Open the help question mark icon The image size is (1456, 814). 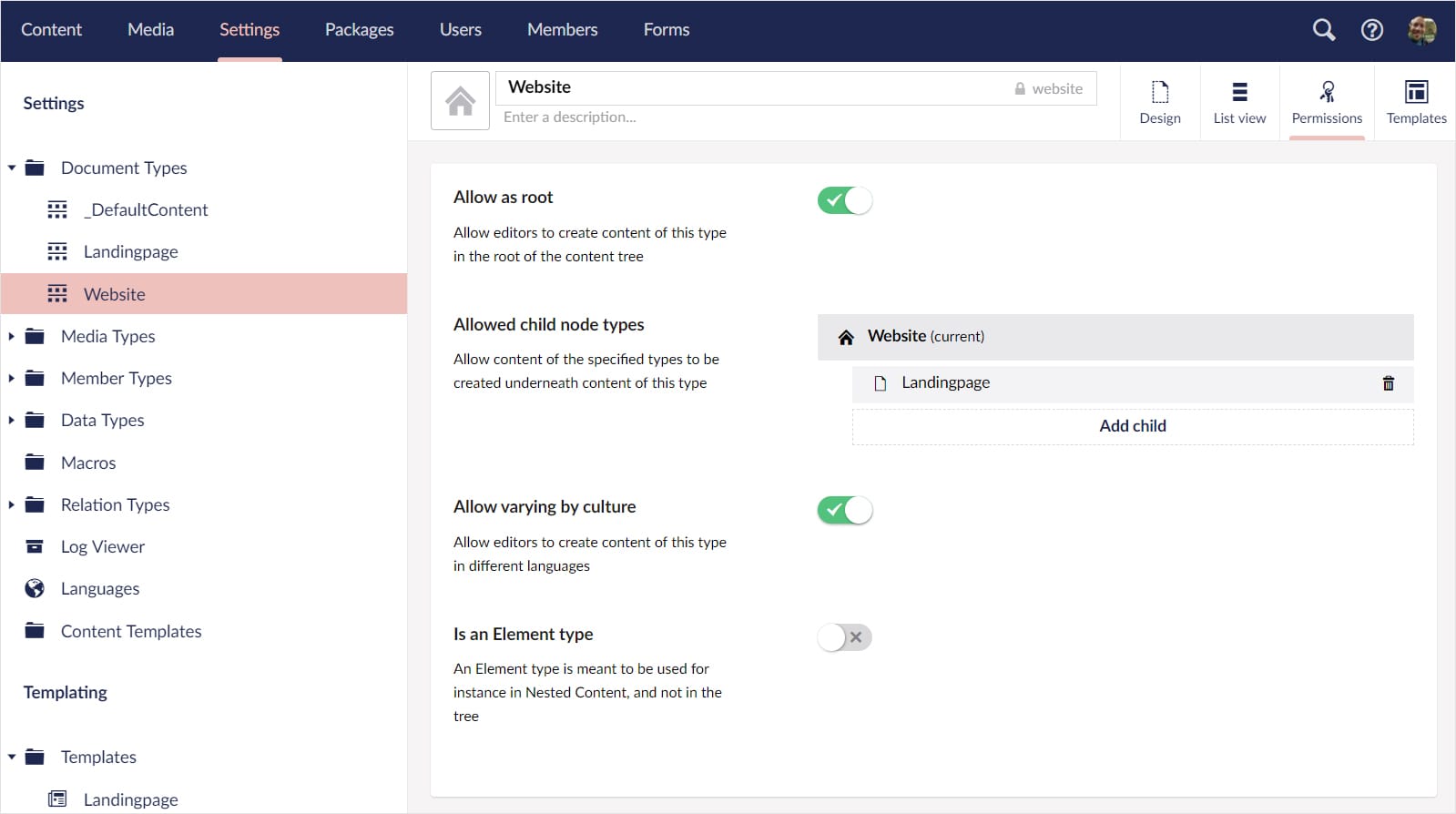pyautogui.click(x=1371, y=30)
